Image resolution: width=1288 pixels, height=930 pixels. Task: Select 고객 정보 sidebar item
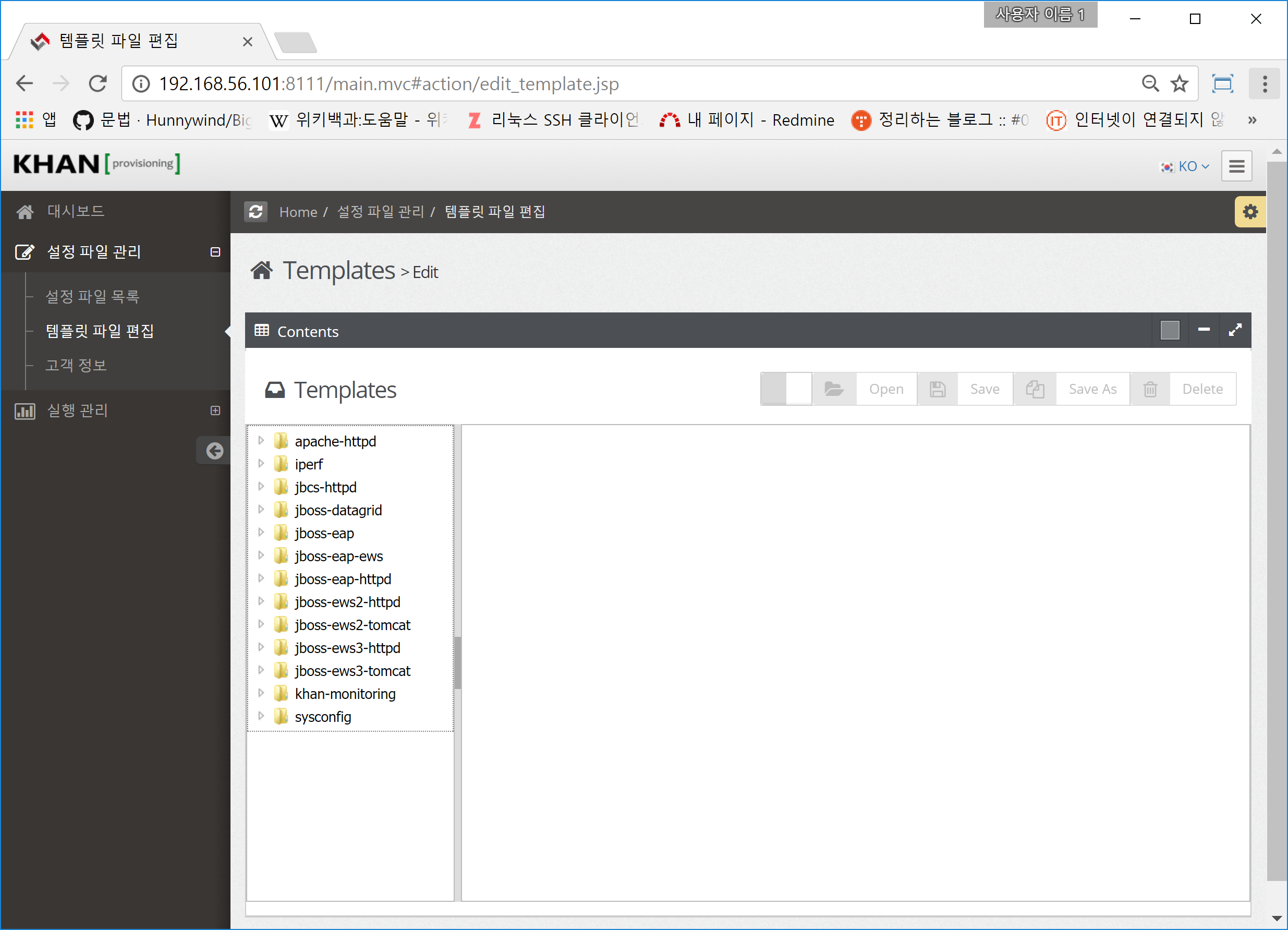[76, 365]
